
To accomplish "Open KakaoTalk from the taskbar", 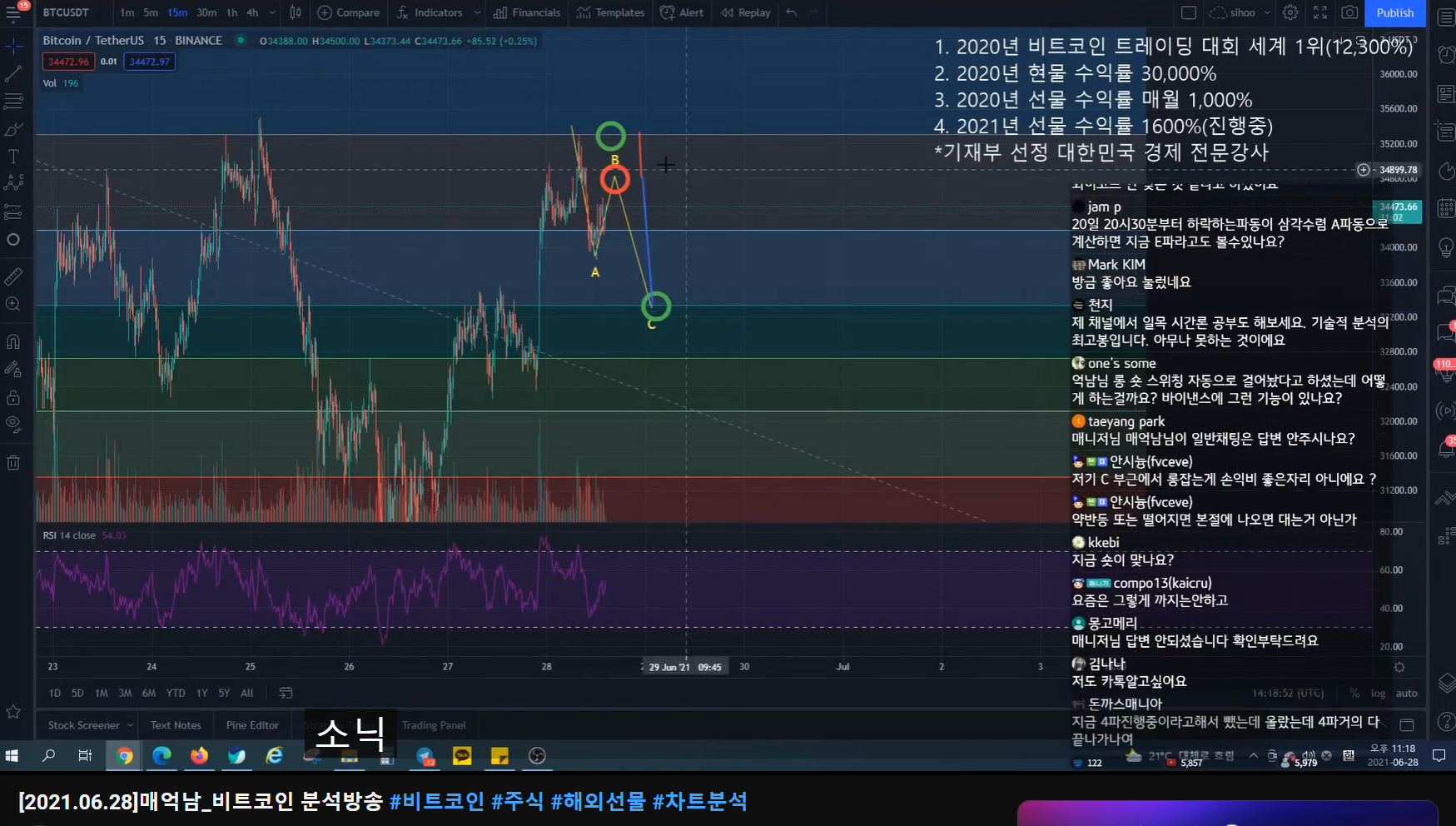I will pyautogui.click(x=462, y=756).
